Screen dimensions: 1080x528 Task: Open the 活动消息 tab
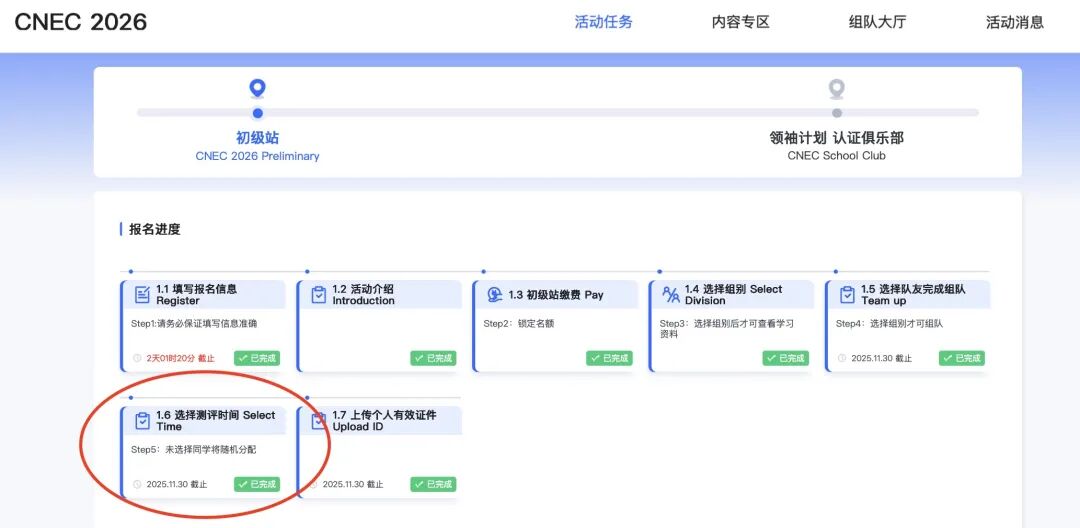pos(1015,22)
